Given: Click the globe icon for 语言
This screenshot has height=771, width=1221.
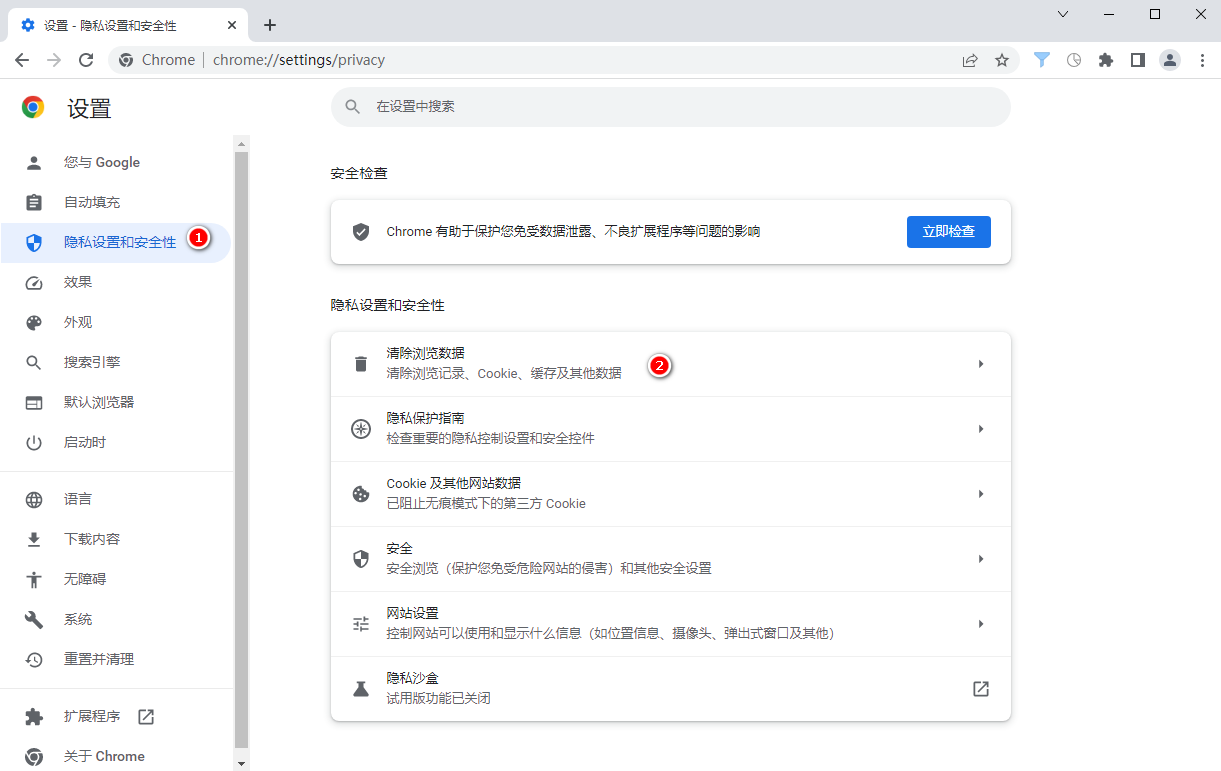Looking at the screenshot, I should click(x=34, y=499).
